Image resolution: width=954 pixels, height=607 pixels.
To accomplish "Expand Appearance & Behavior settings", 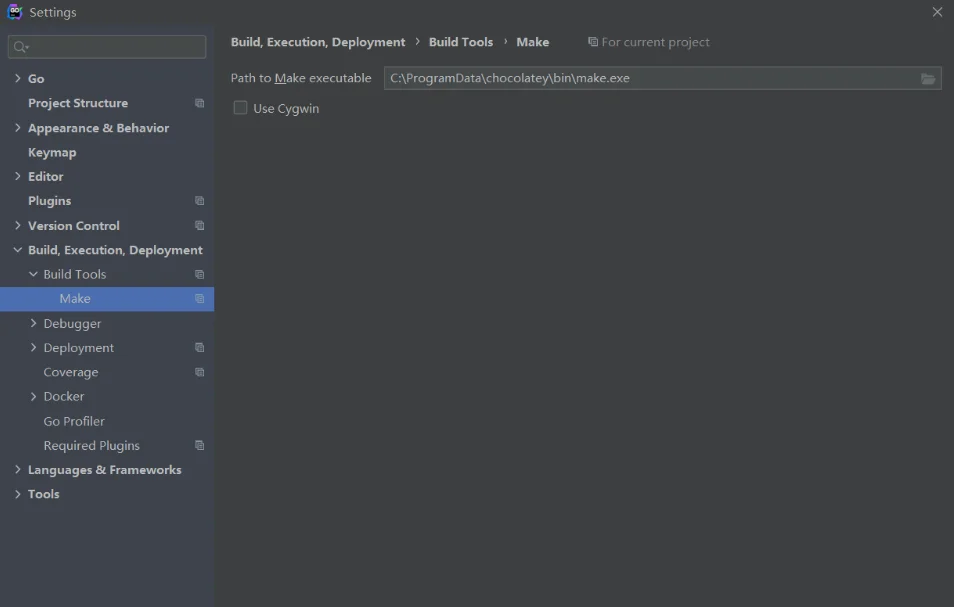I will (17, 128).
